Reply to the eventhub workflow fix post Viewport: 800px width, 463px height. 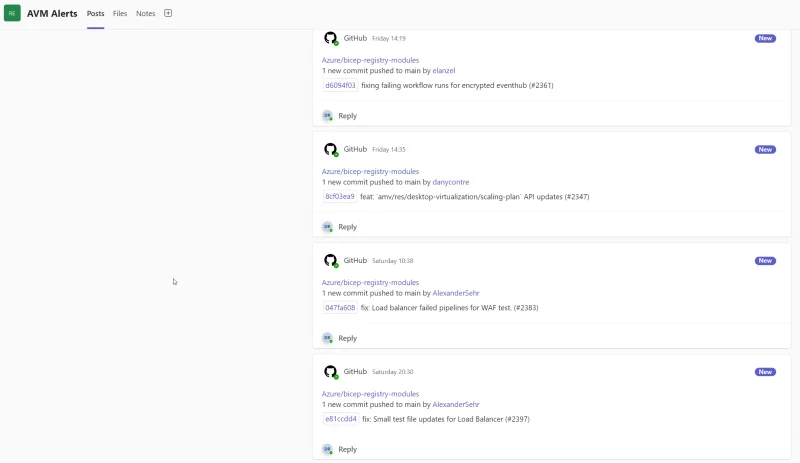pyautogui.click(x=347, y=116)
